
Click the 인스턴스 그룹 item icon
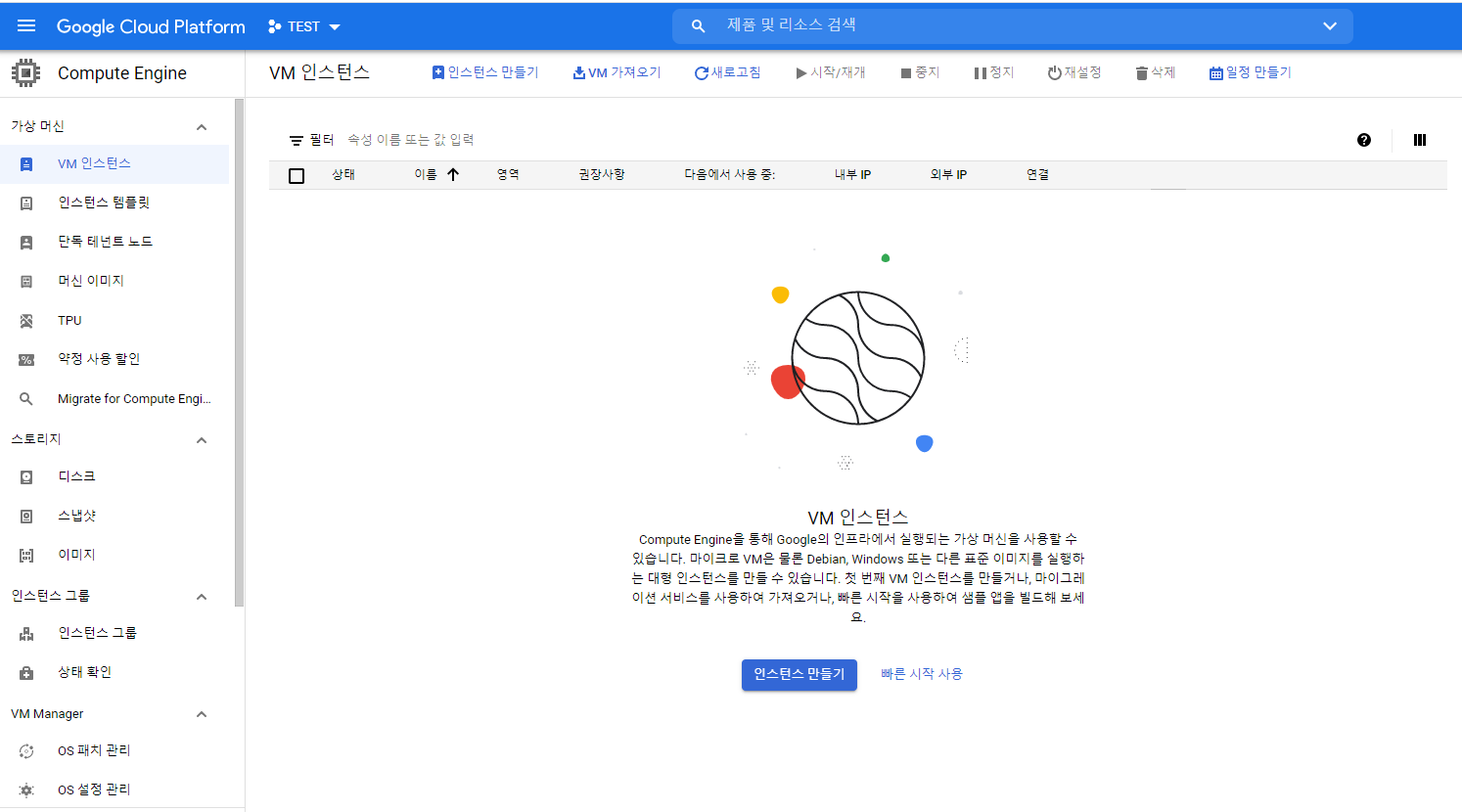click(26, 634)
